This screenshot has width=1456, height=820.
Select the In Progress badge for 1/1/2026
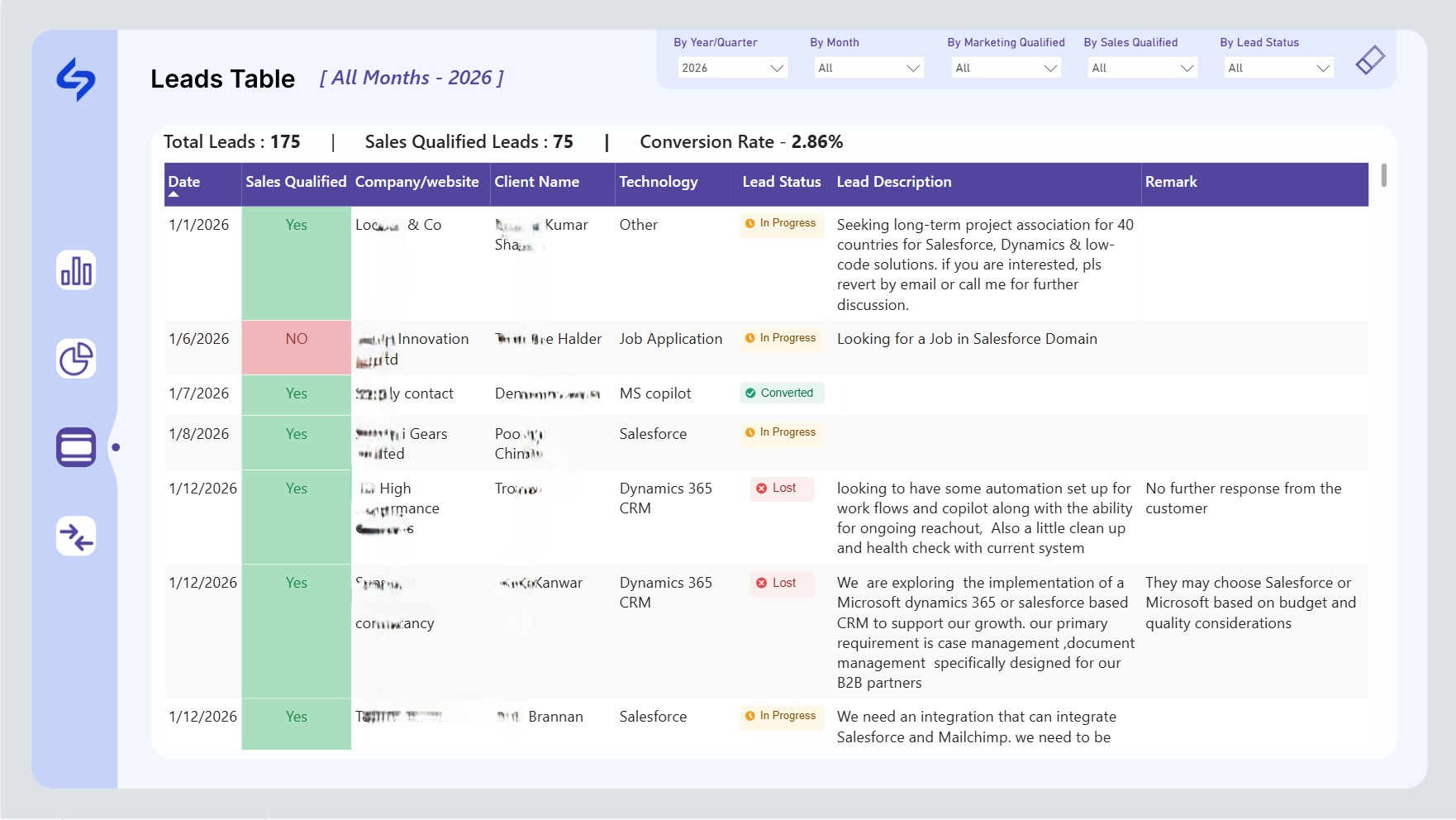coord(782,224)
